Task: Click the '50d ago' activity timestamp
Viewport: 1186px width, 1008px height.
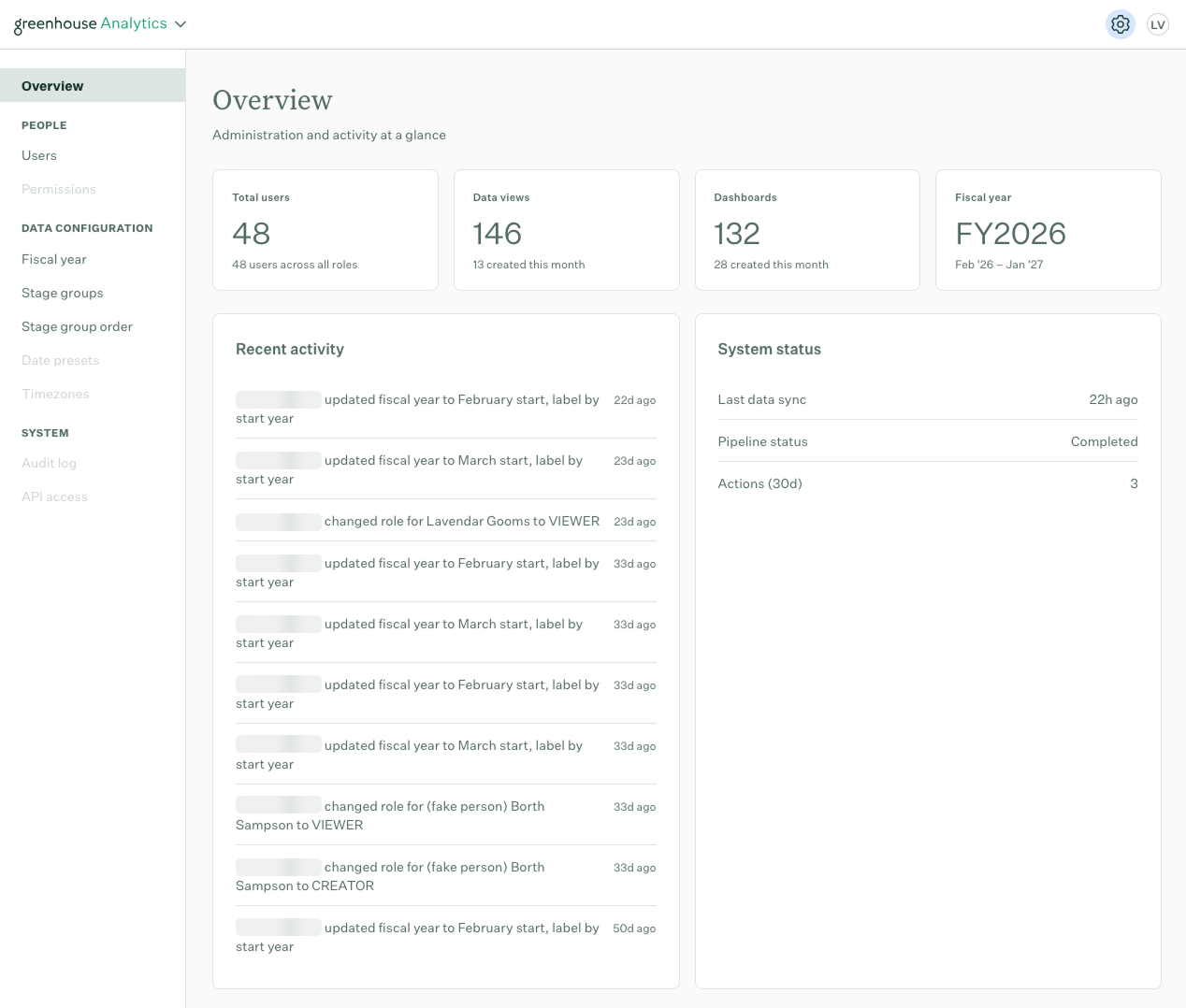Action: (x=634, y=929)
